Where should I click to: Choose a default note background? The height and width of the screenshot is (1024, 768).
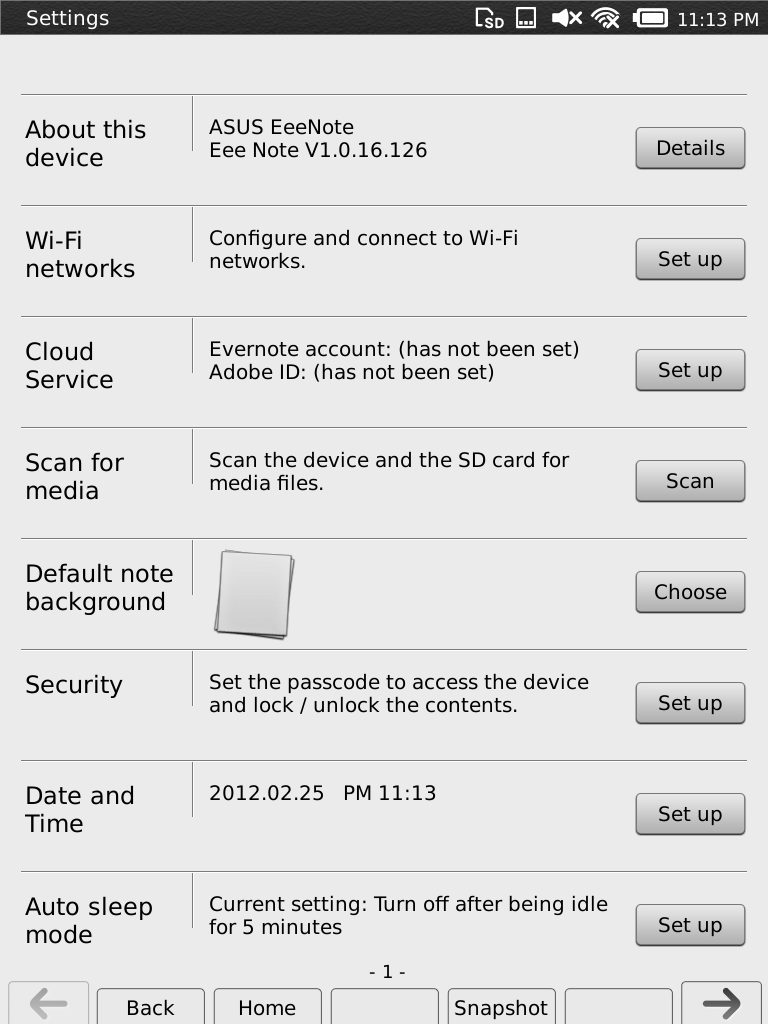click(x=690, y=592)
